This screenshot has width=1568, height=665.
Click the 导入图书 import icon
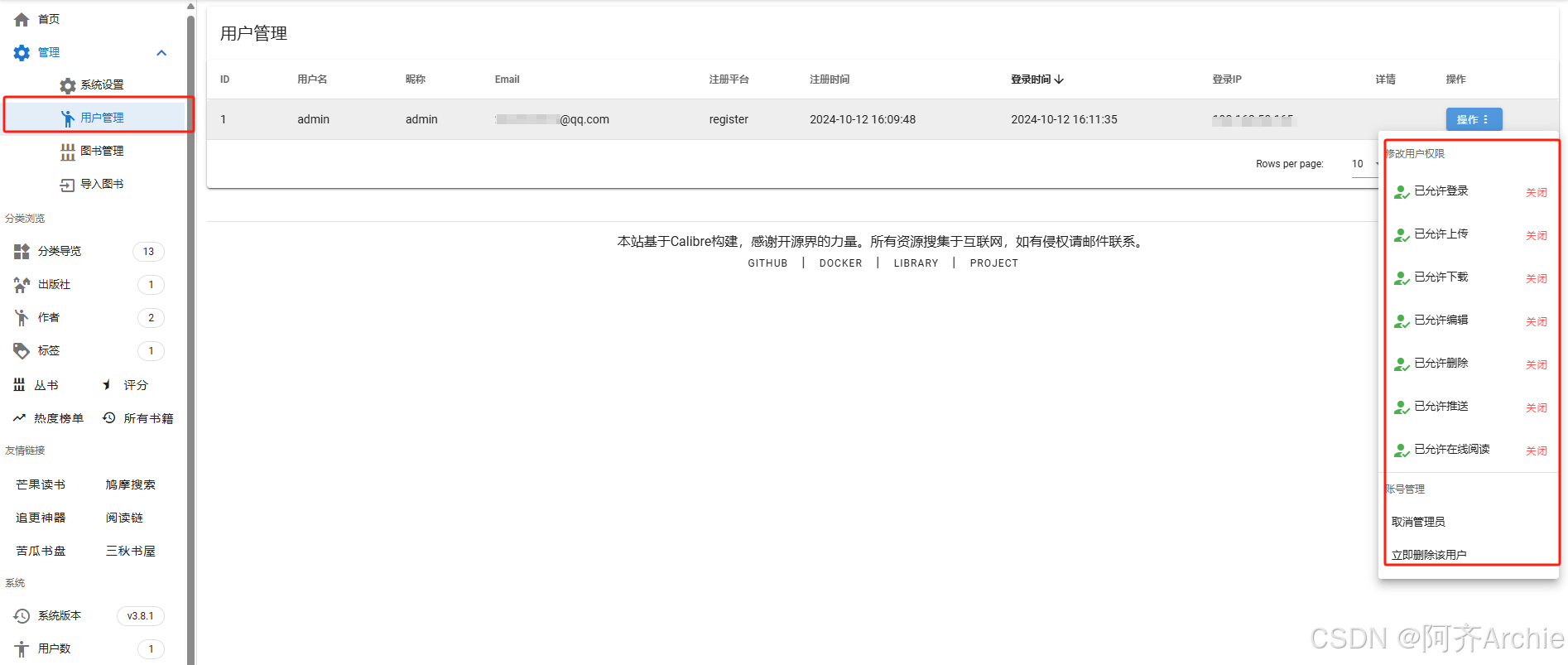[x=68, y=185]
